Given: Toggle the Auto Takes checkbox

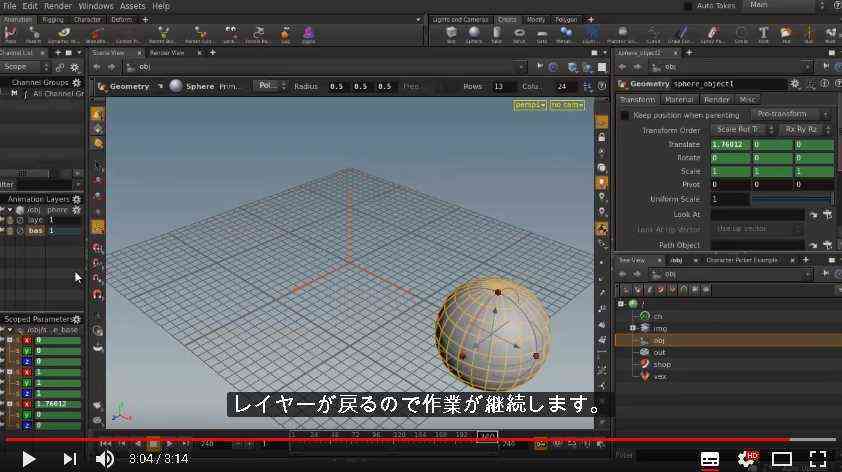Looking at the screenshot, I should (x=687, y=6).
